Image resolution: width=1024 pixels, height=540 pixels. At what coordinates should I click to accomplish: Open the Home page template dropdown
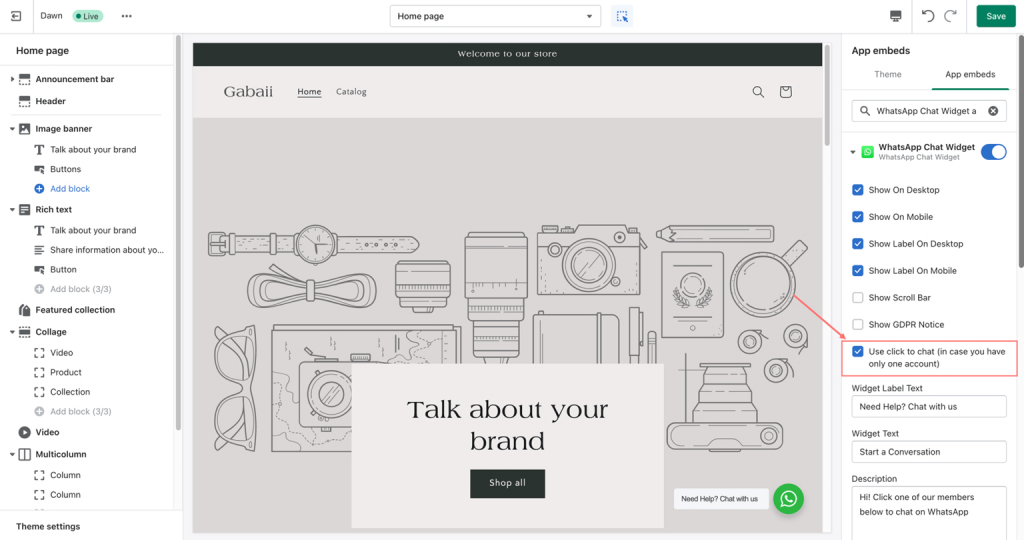point(495,16)
